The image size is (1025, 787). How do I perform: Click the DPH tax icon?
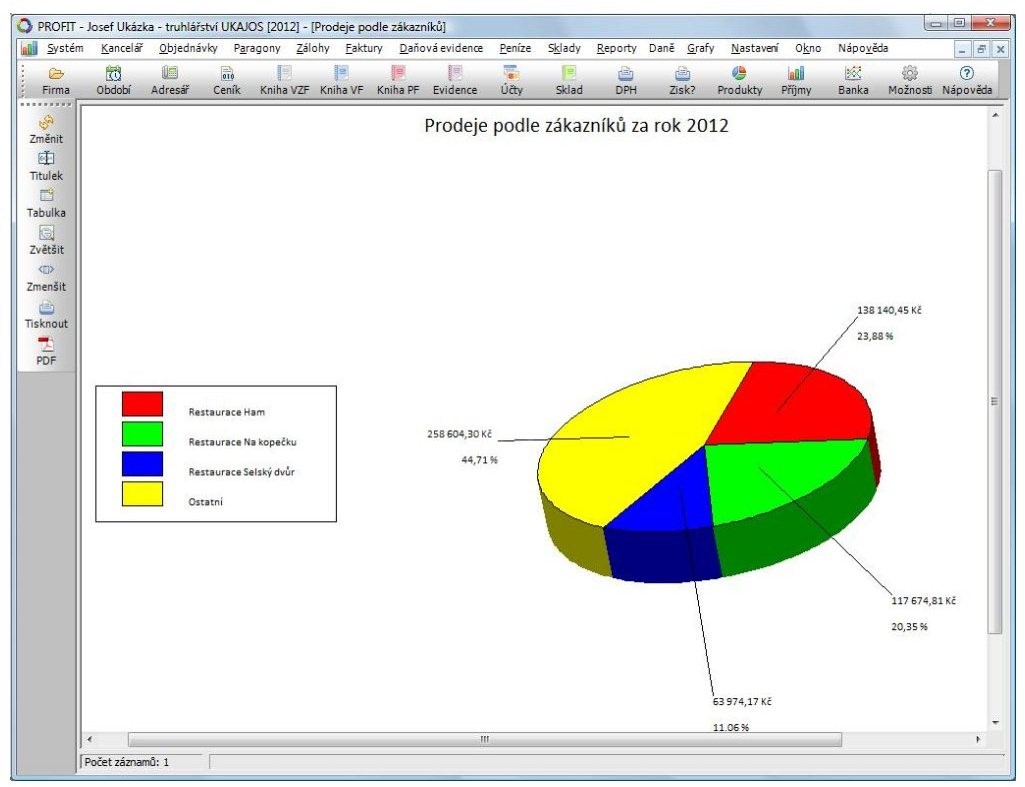(x=626, y=80)
